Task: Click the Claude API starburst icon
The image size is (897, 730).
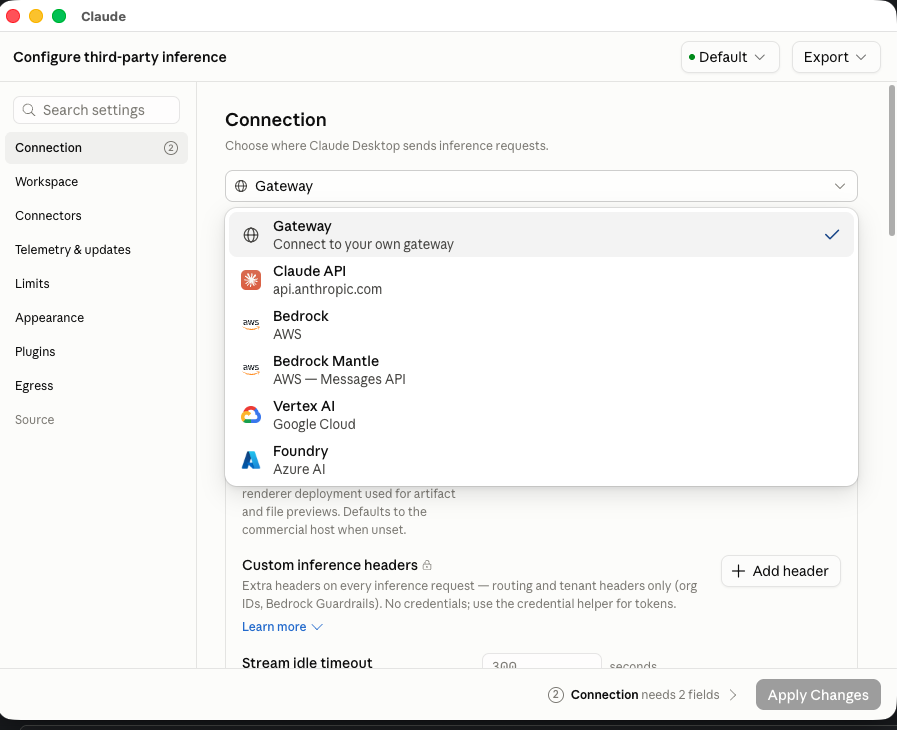Action: click(x=251, y=280)
